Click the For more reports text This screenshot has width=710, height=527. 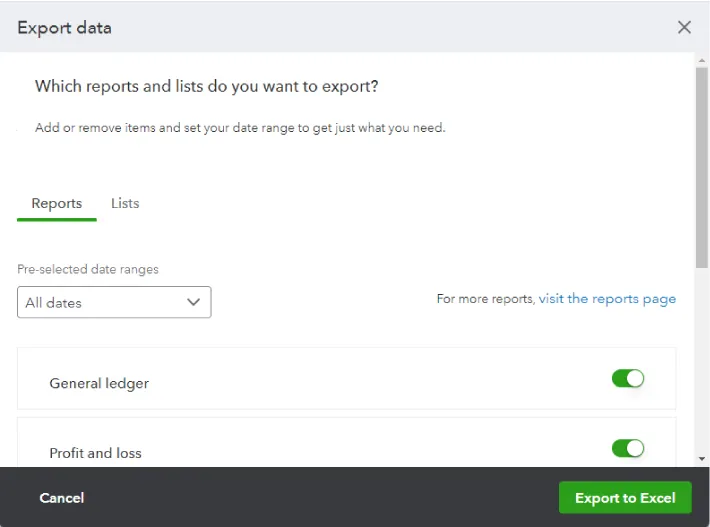(485, 299)
